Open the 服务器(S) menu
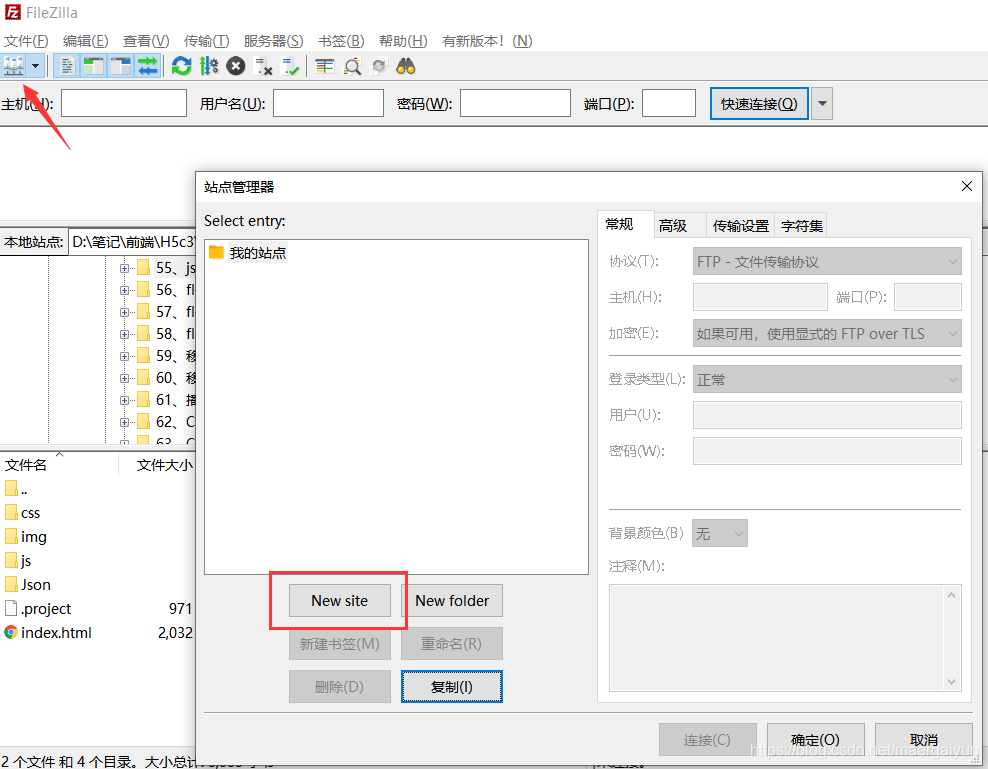Viewport: 988px width, 769px height. (x=273, y=41)
